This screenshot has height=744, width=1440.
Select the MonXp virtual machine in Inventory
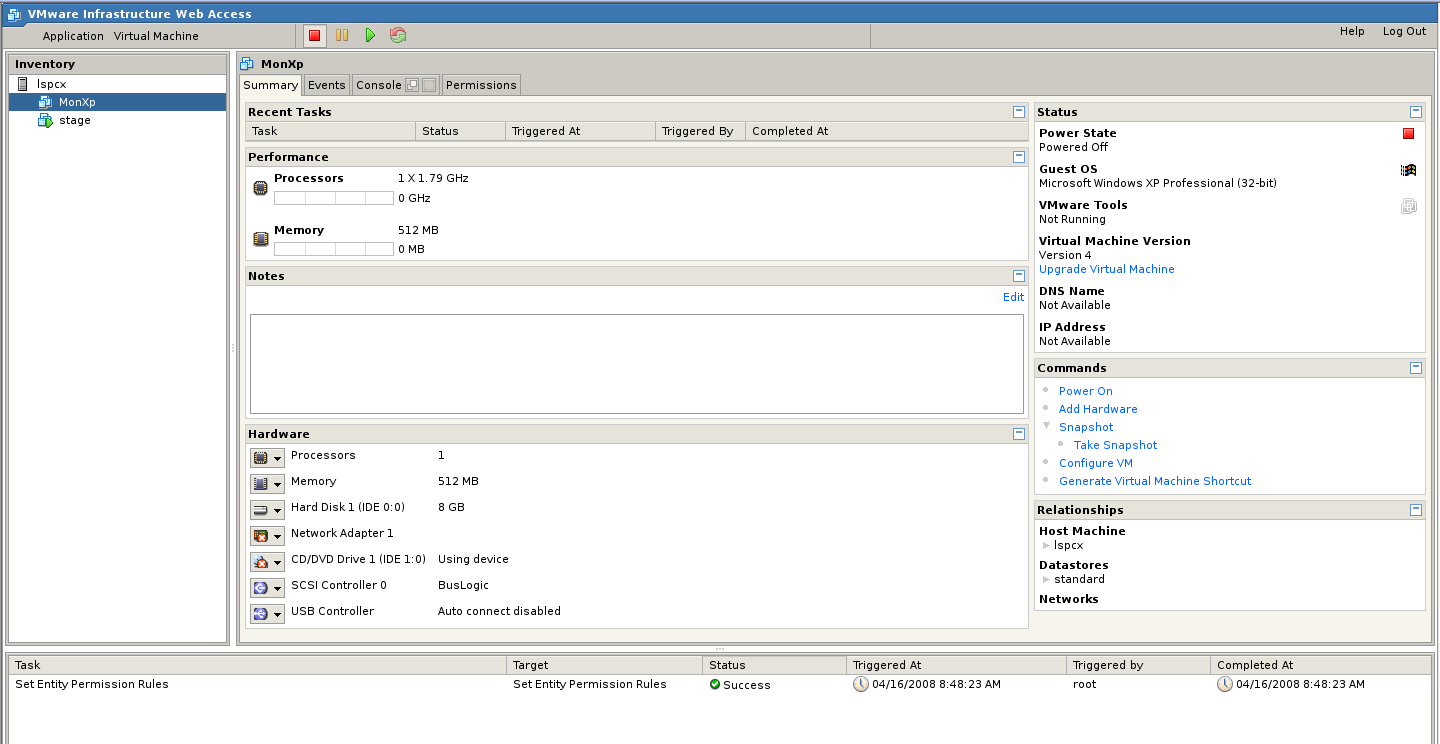point(117,102)
